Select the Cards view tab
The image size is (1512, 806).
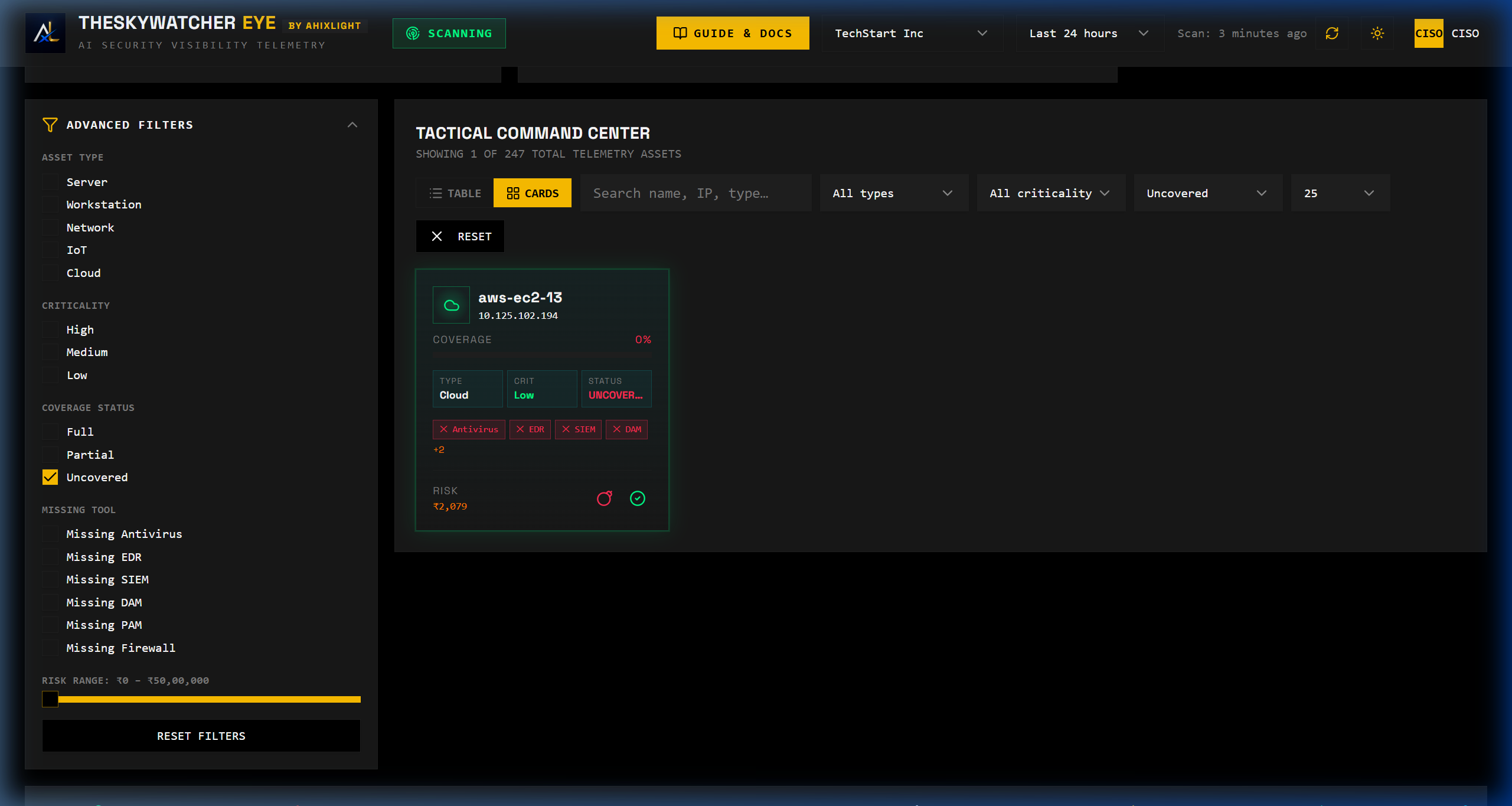533,193
